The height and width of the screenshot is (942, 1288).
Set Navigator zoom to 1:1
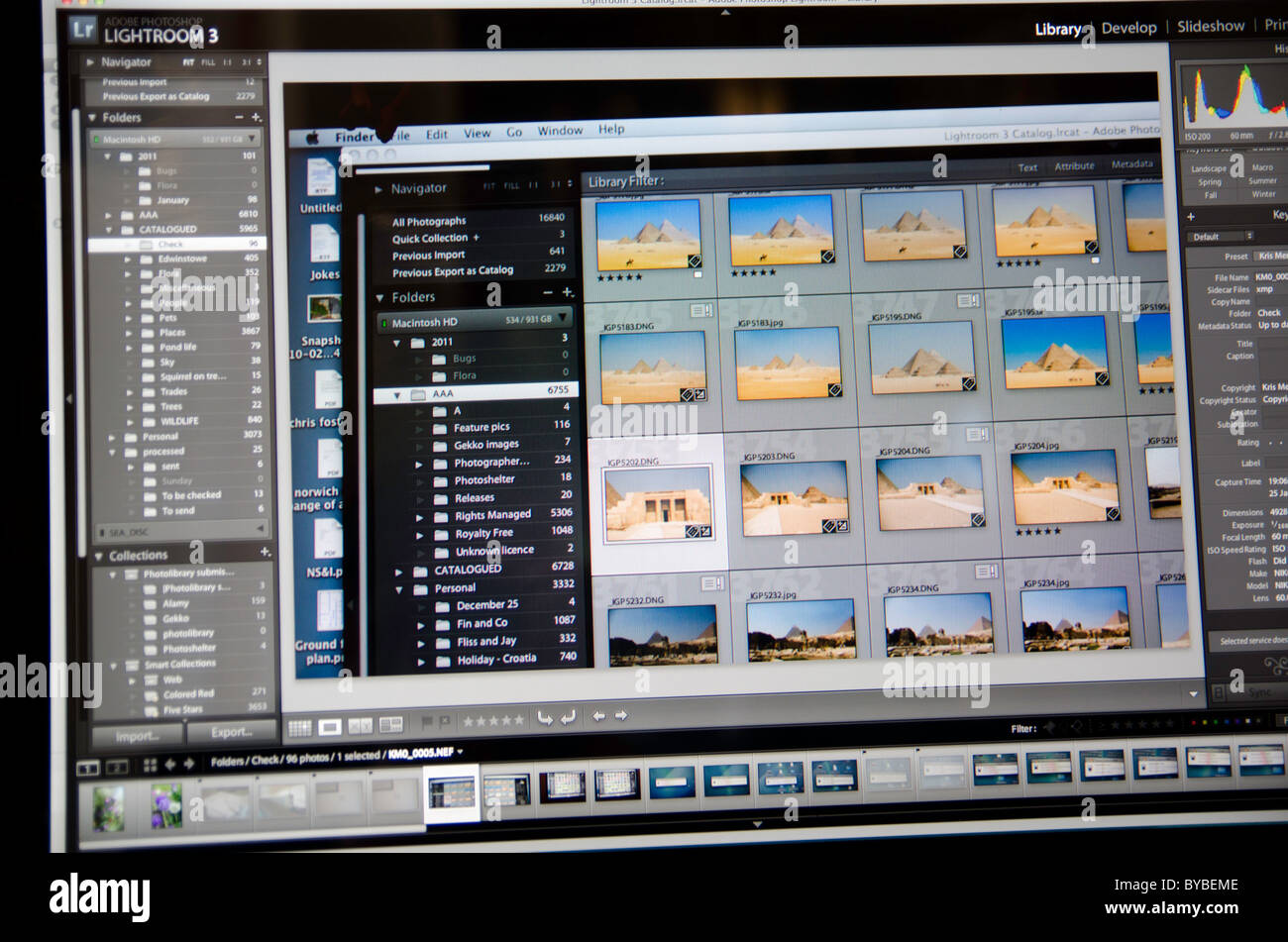[x=228, y=62]
